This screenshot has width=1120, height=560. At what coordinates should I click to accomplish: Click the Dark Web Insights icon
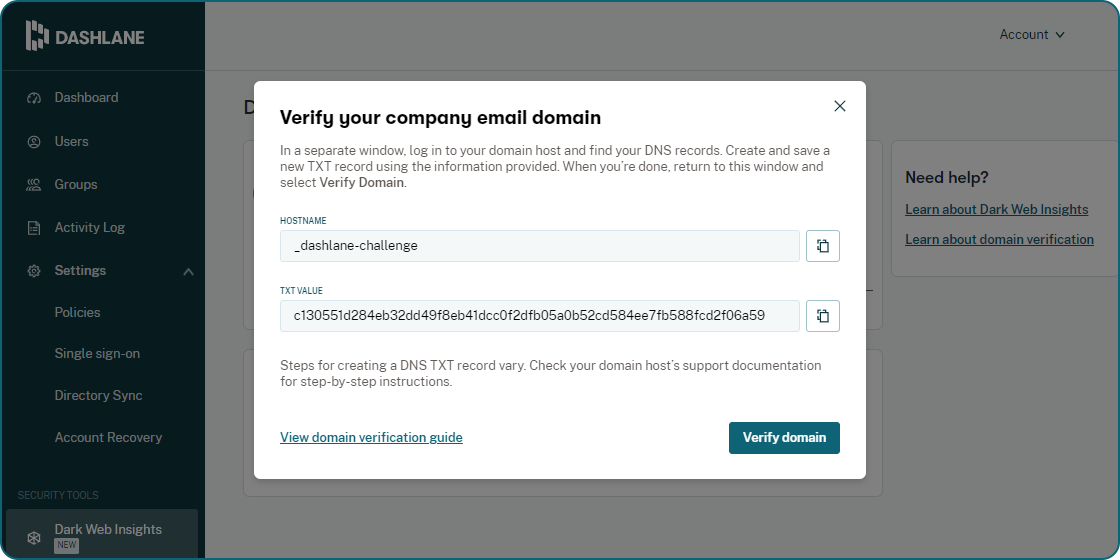tap(34, 537)
